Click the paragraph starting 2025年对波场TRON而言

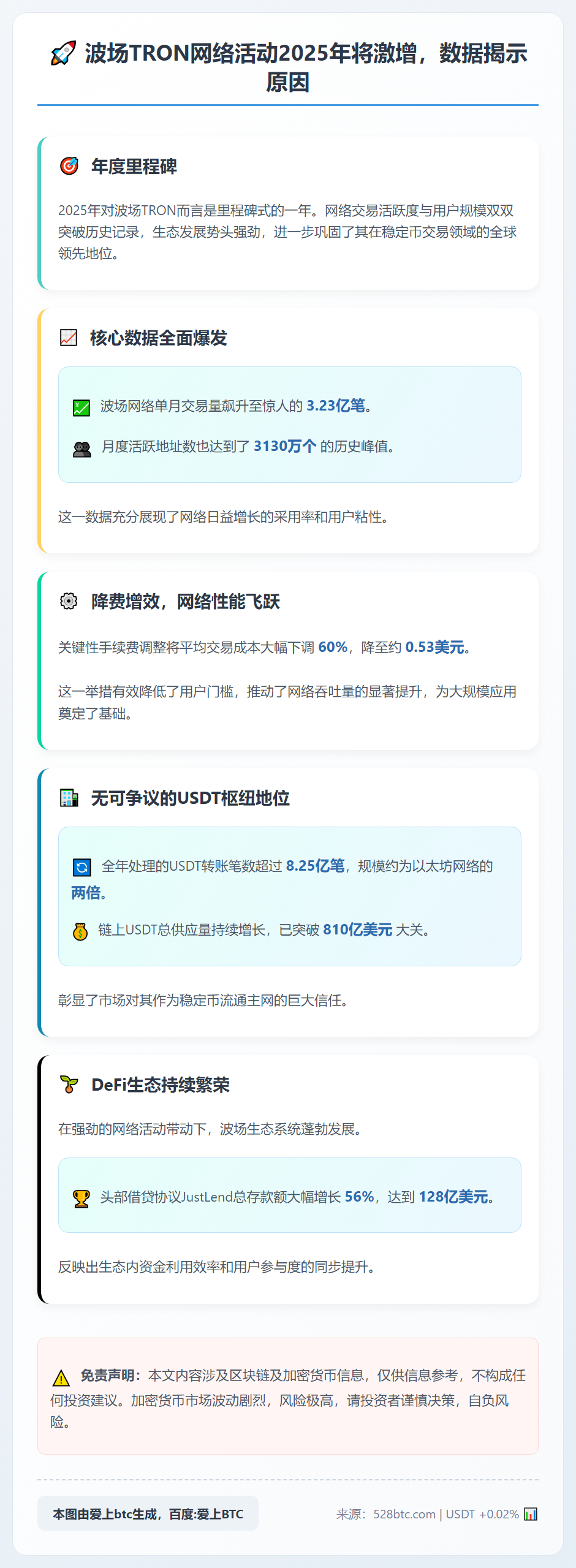pyautogui.click(x=287, y=232)
